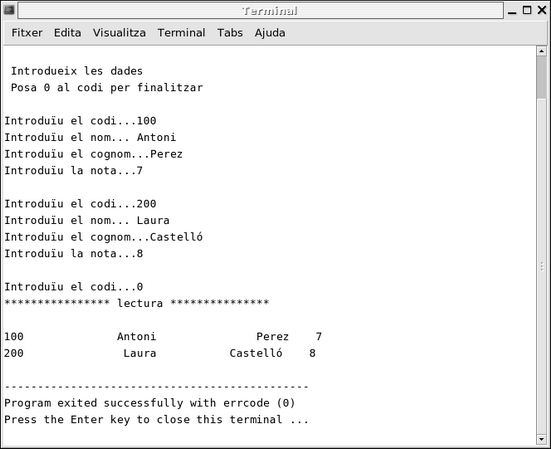
Task: Open the Ajuda help menu
Action: (270, 33)
